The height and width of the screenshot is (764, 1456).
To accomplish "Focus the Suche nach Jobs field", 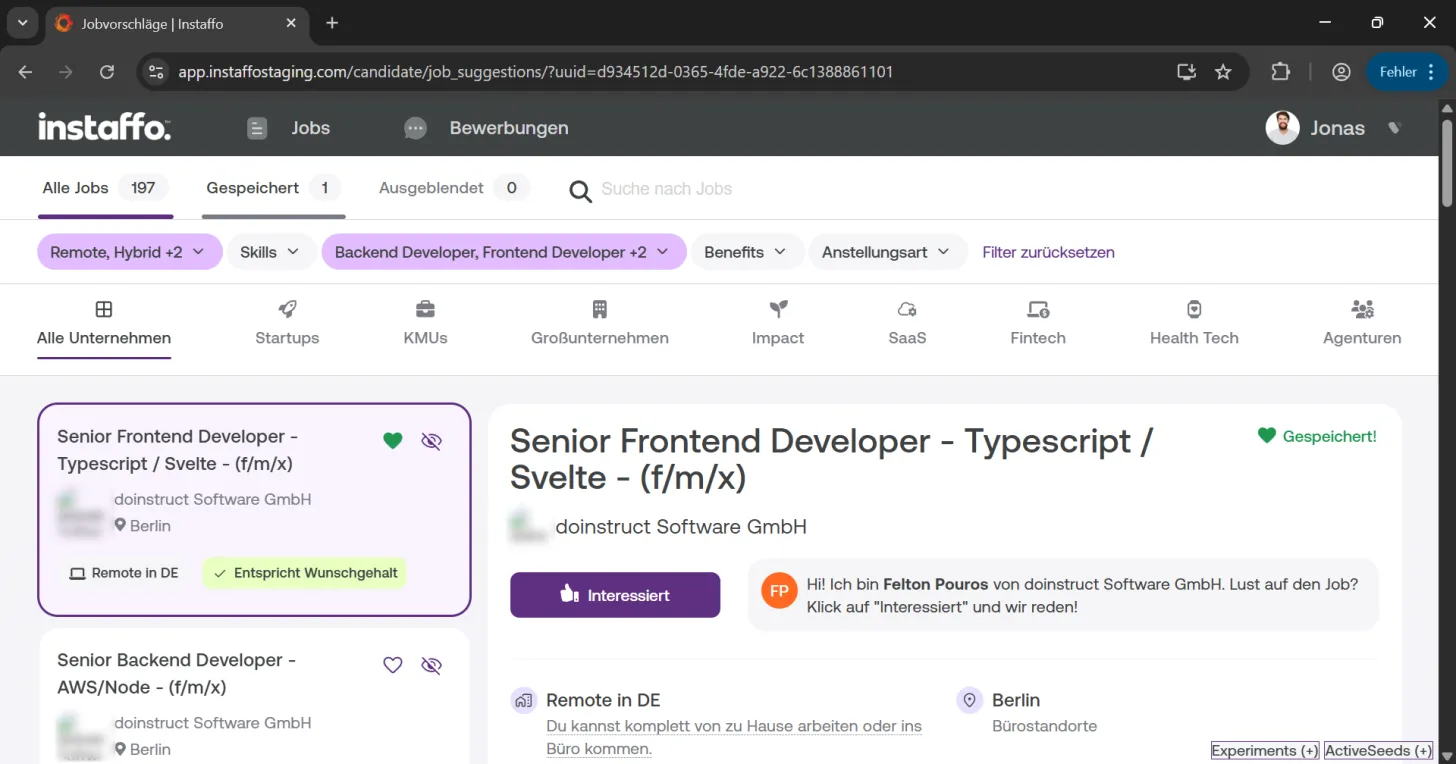I will click(667, 189).
